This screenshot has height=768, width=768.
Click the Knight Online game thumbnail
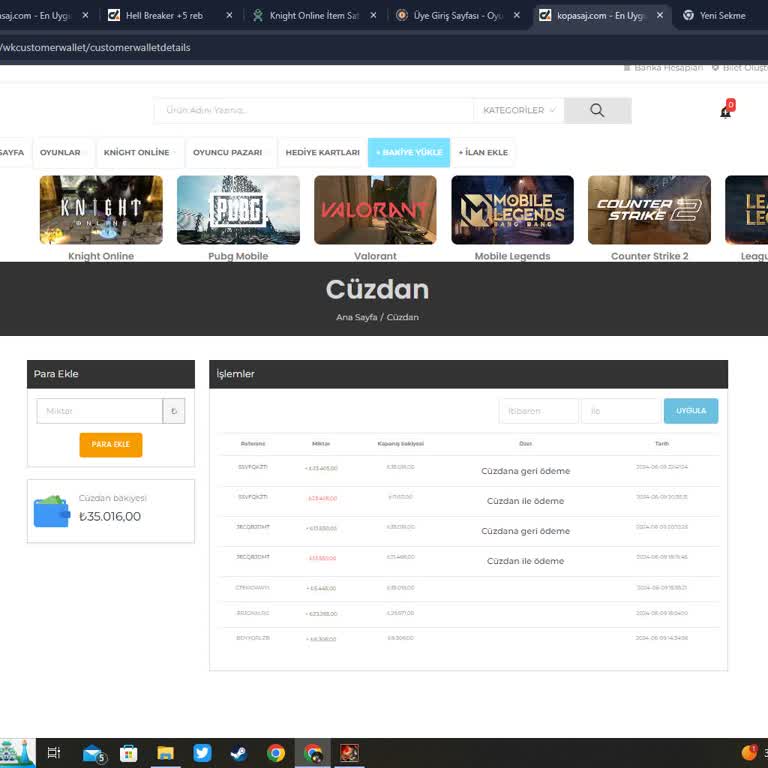click(x=101, y=210)
